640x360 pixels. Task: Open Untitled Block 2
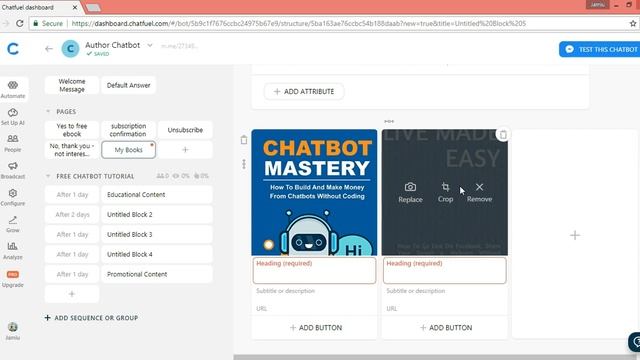point(157,214)
